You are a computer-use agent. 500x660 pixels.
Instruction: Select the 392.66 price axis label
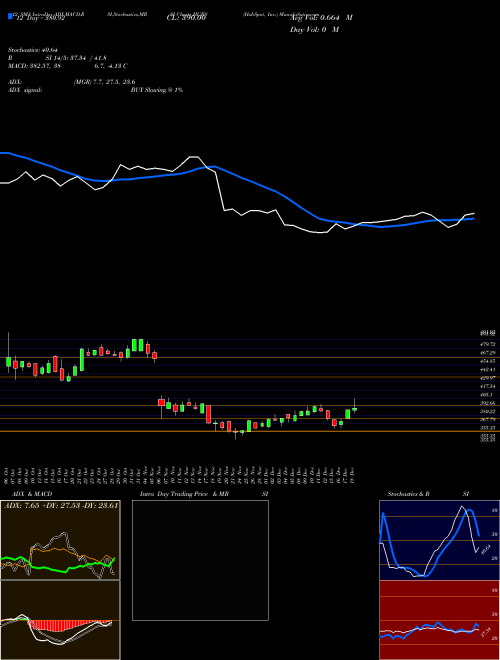point(488,403)
